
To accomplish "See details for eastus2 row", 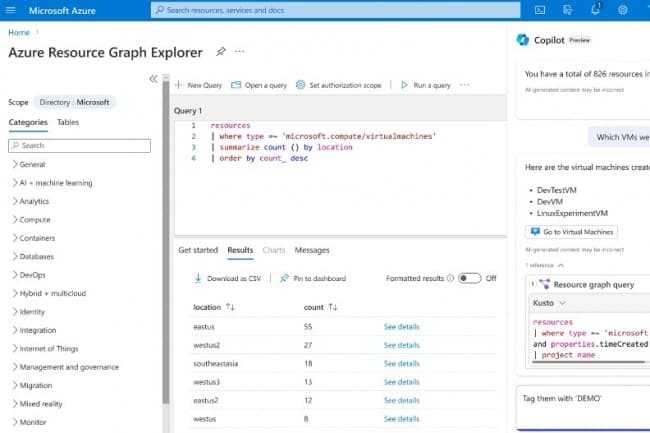I will 401,400.
